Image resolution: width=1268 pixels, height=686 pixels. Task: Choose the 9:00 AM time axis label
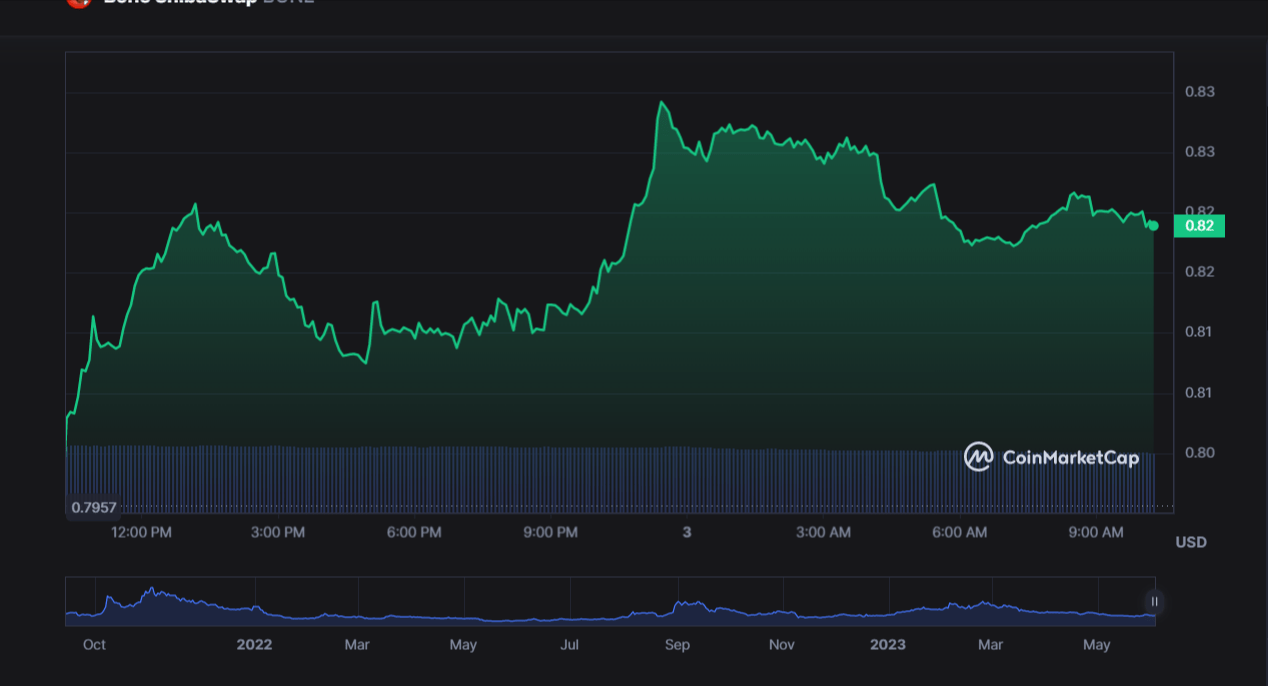pos(1096,532)
